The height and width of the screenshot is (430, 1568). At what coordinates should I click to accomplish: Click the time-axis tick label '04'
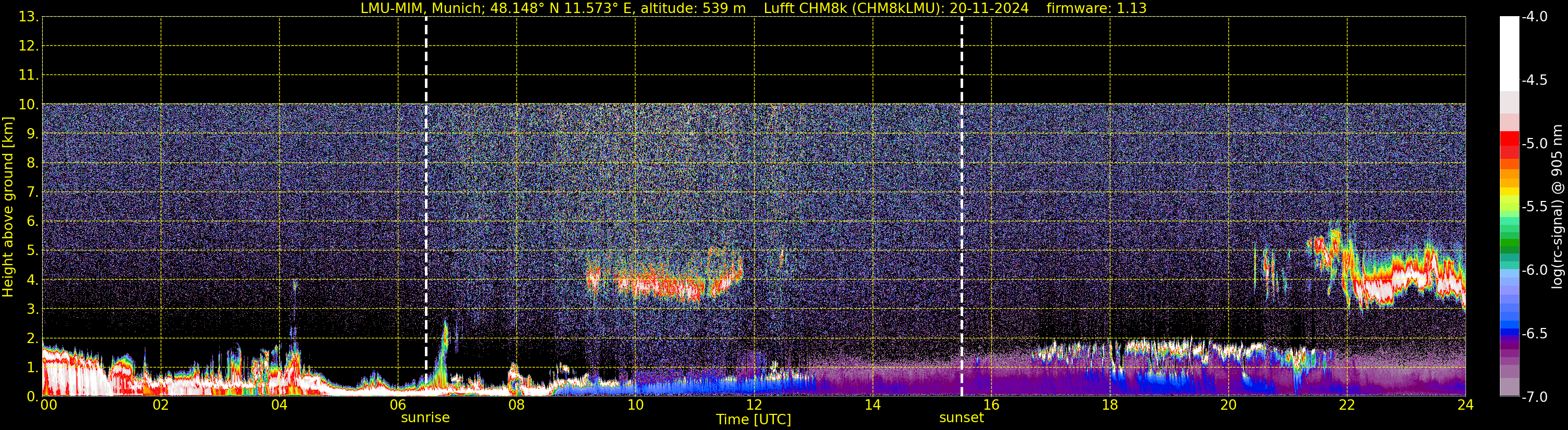[279, 405]
